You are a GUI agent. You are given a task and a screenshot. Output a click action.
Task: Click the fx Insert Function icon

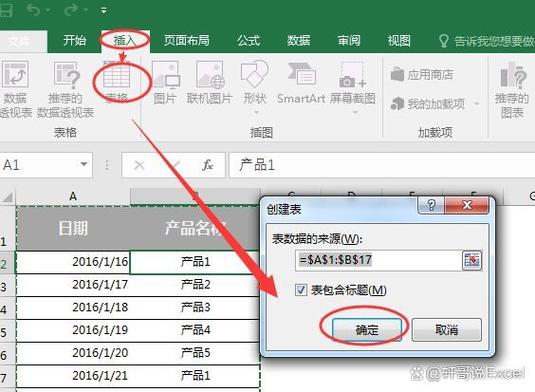click(207, 165)
